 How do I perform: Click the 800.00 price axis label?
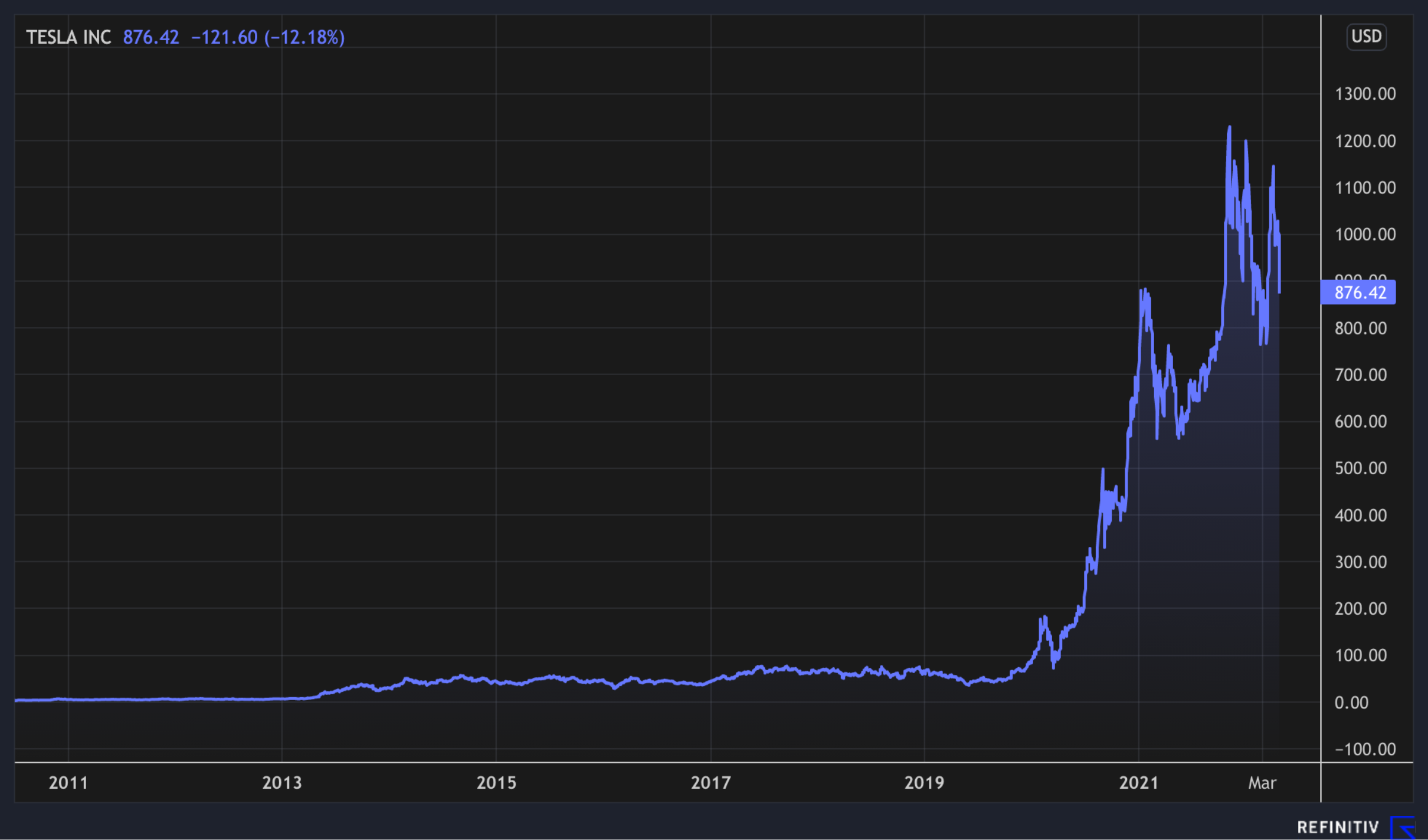1361,328
